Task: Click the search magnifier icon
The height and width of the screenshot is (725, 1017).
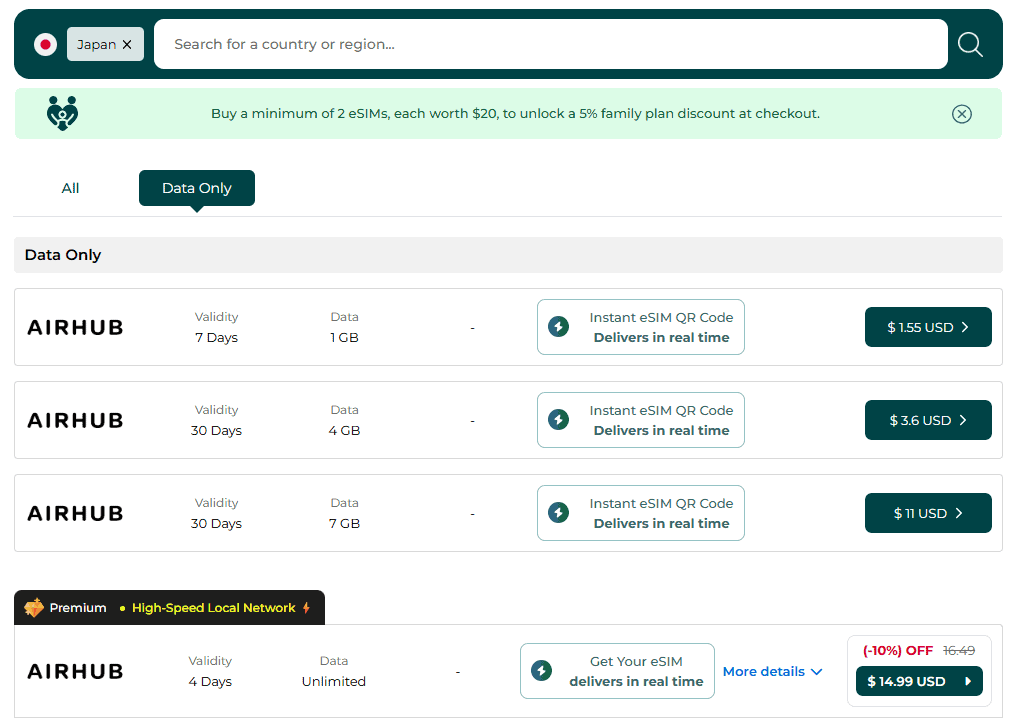Action: [x=970, y=44]
